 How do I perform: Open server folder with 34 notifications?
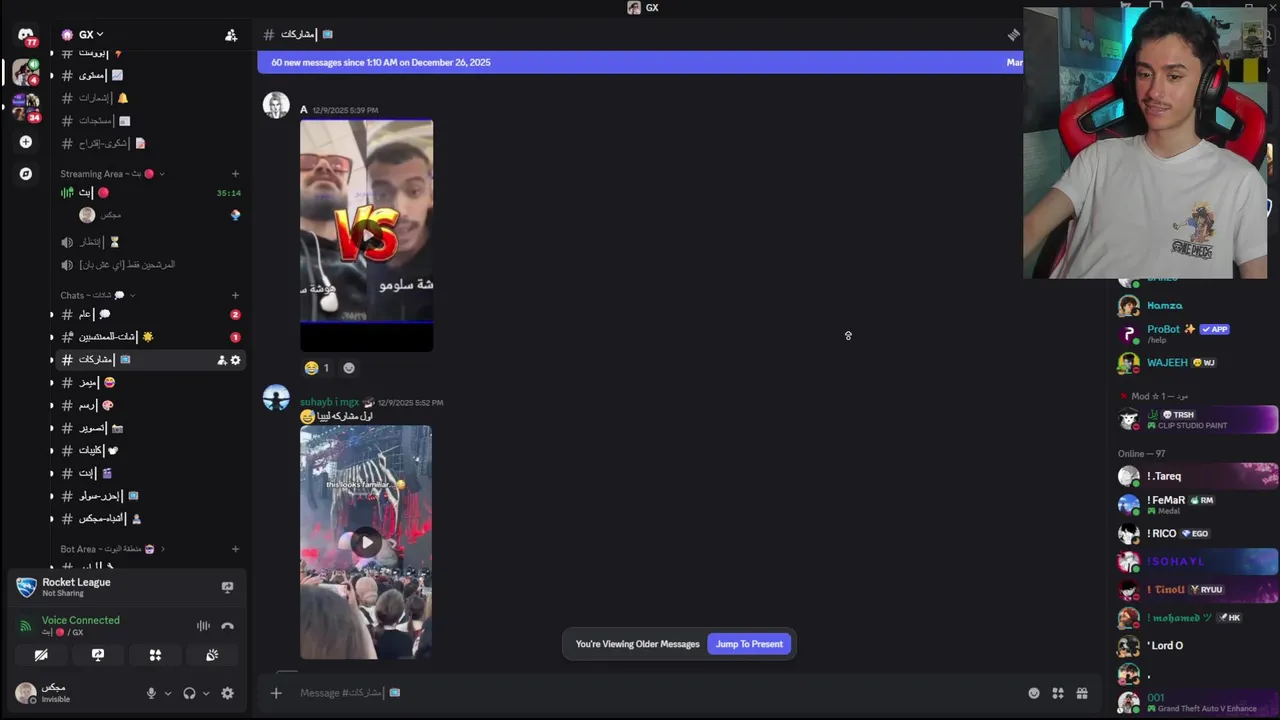click(26, 106)
